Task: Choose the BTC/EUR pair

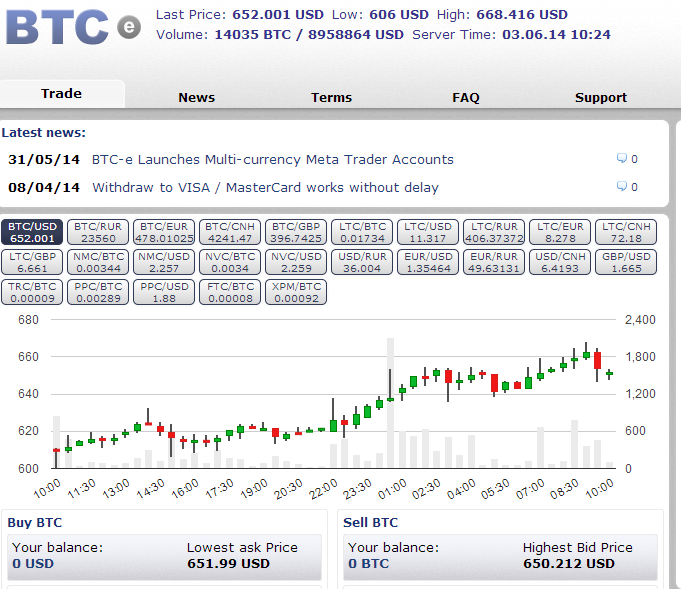Action: click(164, 232)
